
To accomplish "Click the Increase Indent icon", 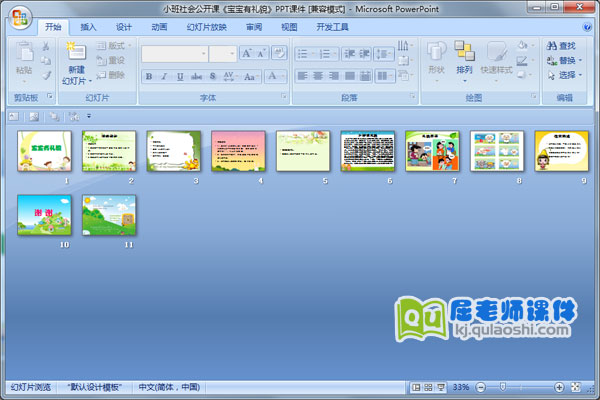I will [x=364, y=54].
